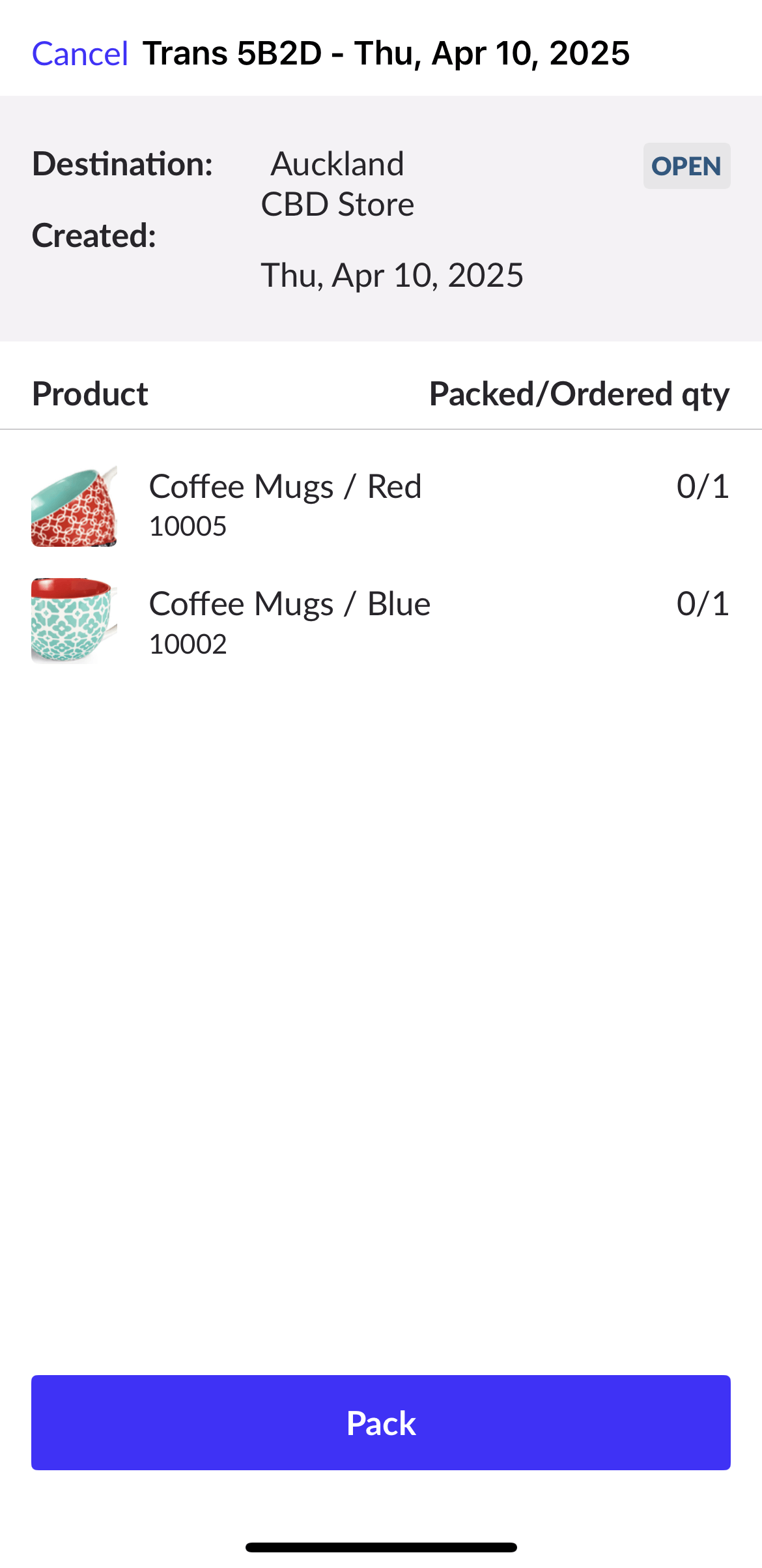Click SKU 10002 under Coffee Mugs / Blue

[188, 645]
